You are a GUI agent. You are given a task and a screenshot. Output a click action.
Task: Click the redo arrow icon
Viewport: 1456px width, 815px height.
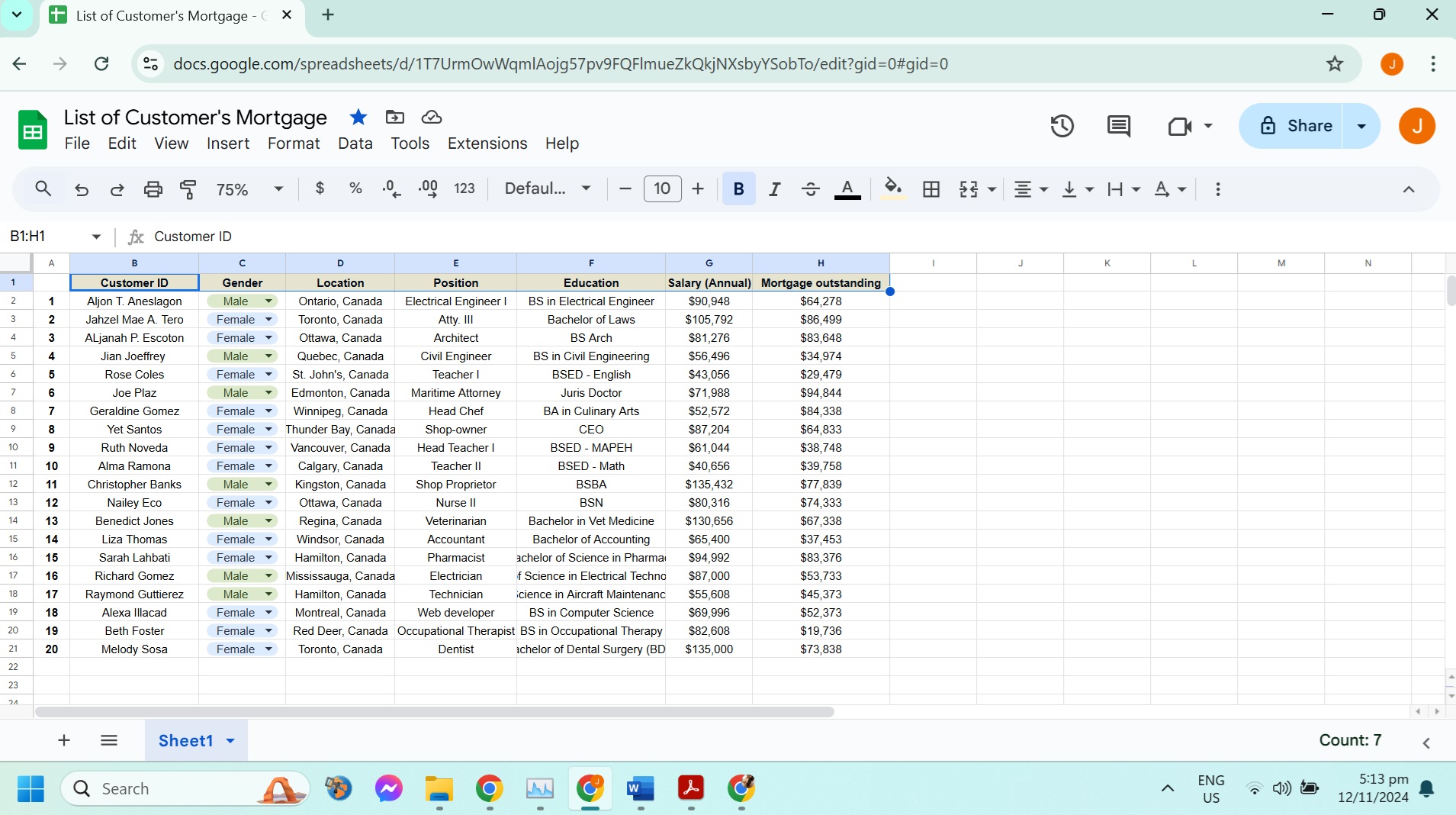click(x=117, y=189)
